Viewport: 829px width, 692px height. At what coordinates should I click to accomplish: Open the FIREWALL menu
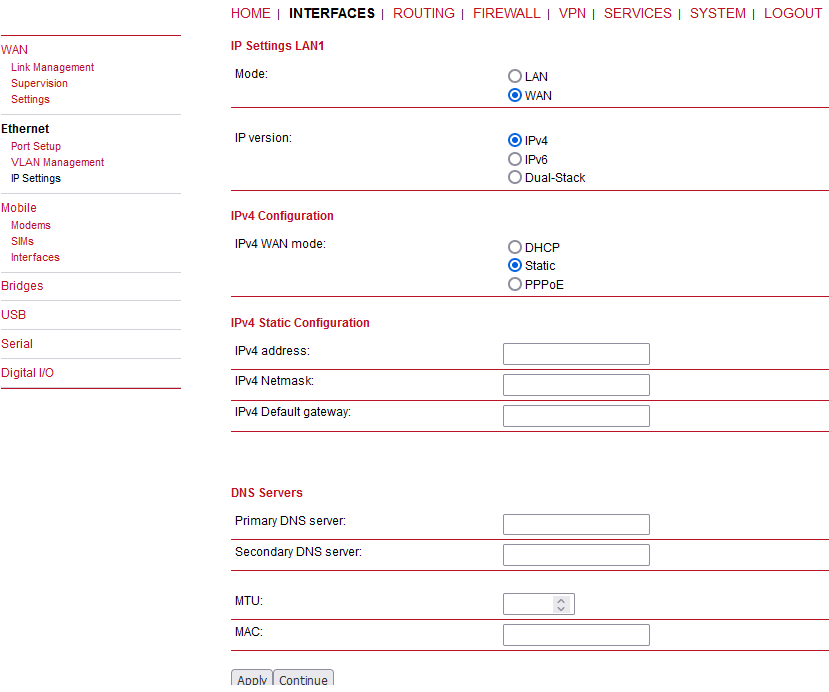point(506,13)
